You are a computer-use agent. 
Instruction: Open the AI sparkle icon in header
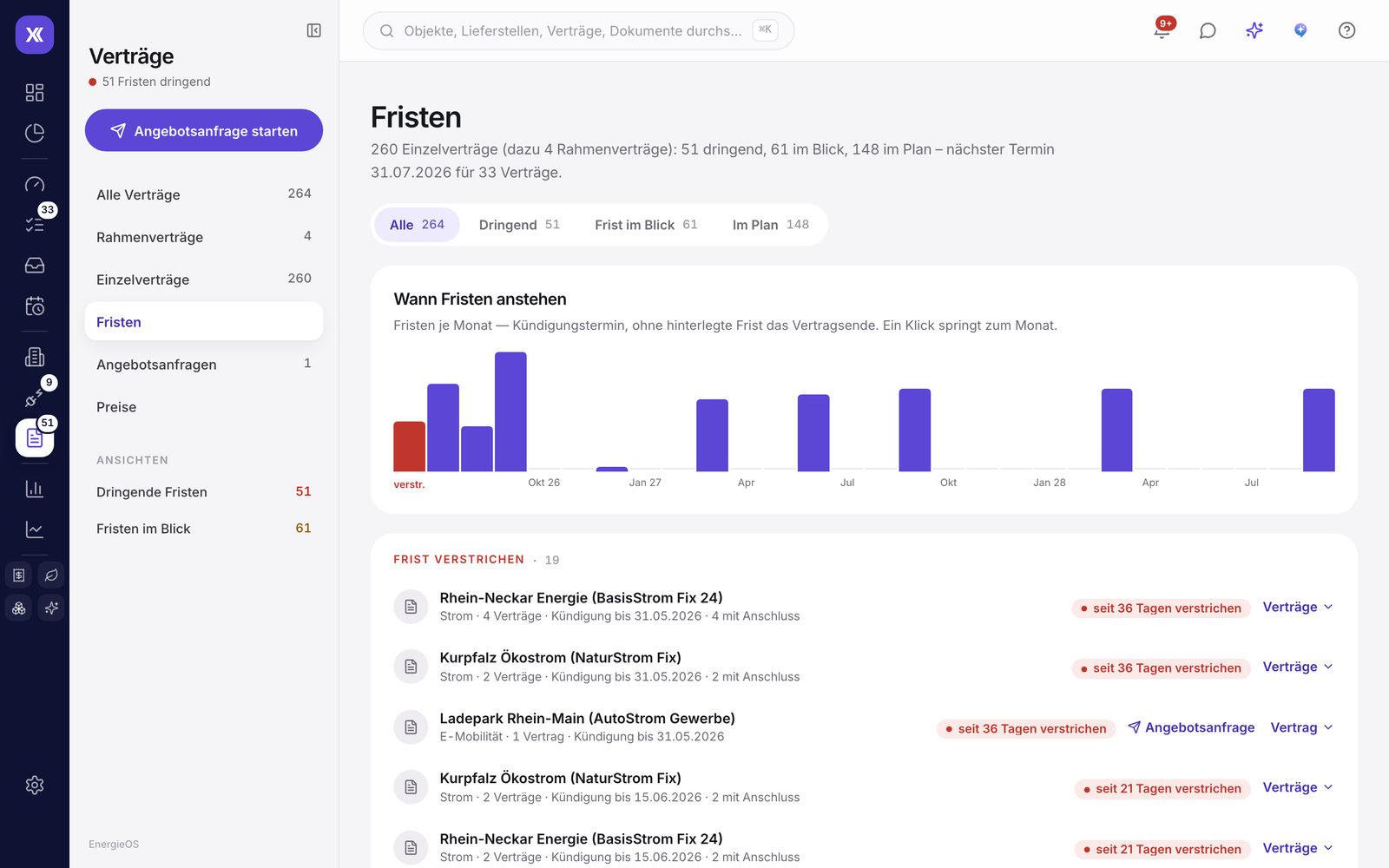[1254, 30]
